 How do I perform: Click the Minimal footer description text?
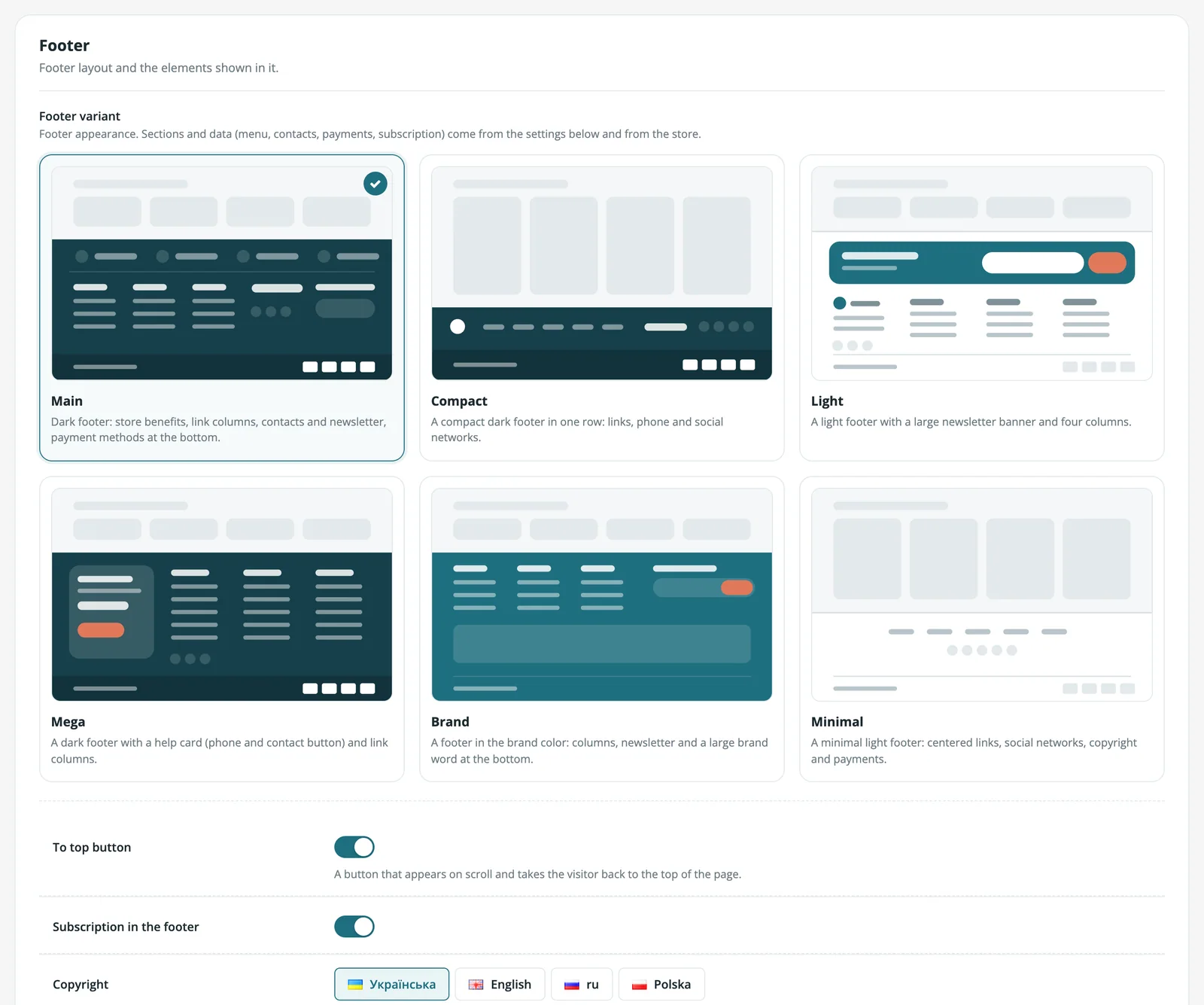pos(974,751)
